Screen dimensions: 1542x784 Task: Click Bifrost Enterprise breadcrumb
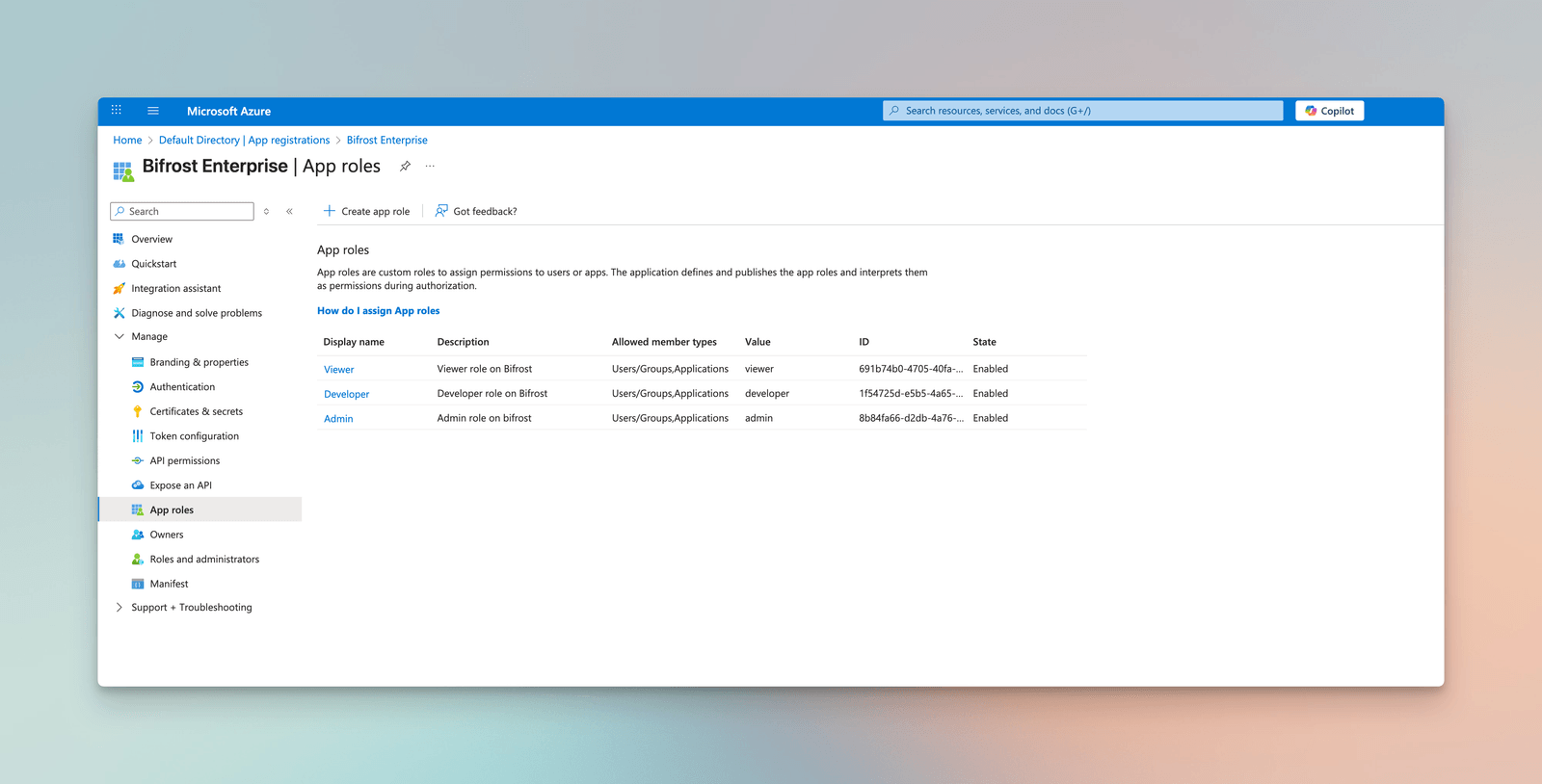click(x=386, y=140)
